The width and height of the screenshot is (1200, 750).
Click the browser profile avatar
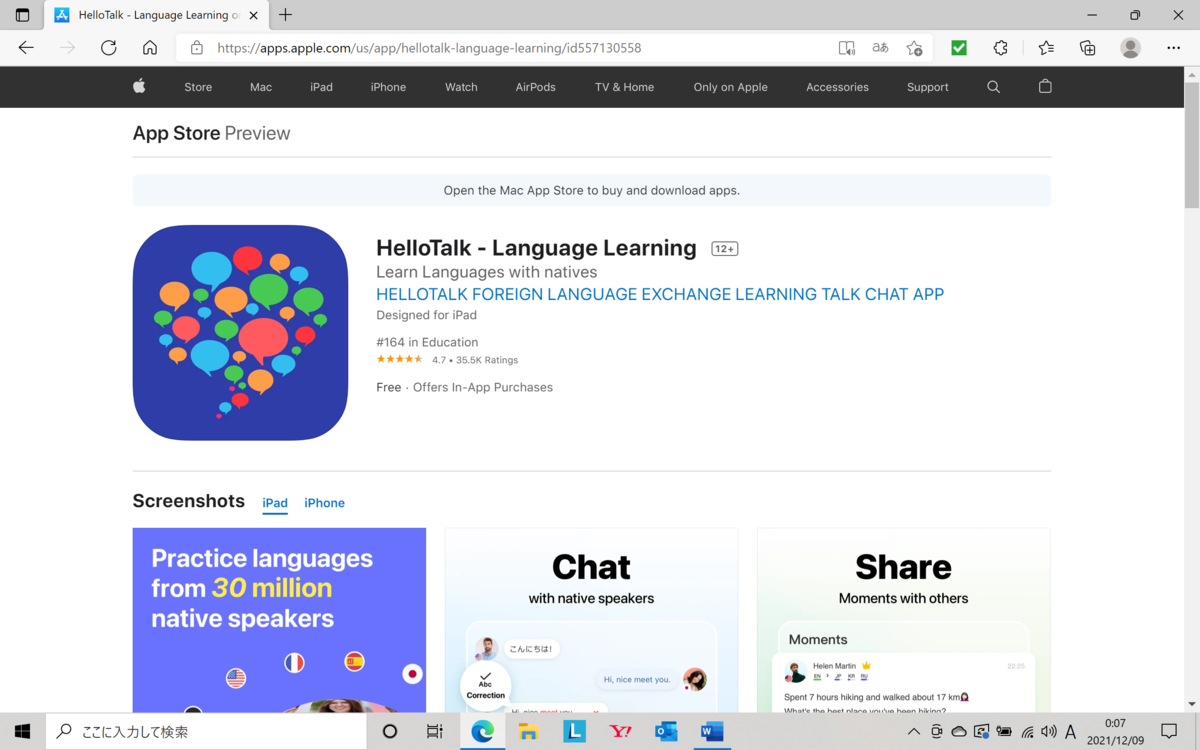[1131, 48]
